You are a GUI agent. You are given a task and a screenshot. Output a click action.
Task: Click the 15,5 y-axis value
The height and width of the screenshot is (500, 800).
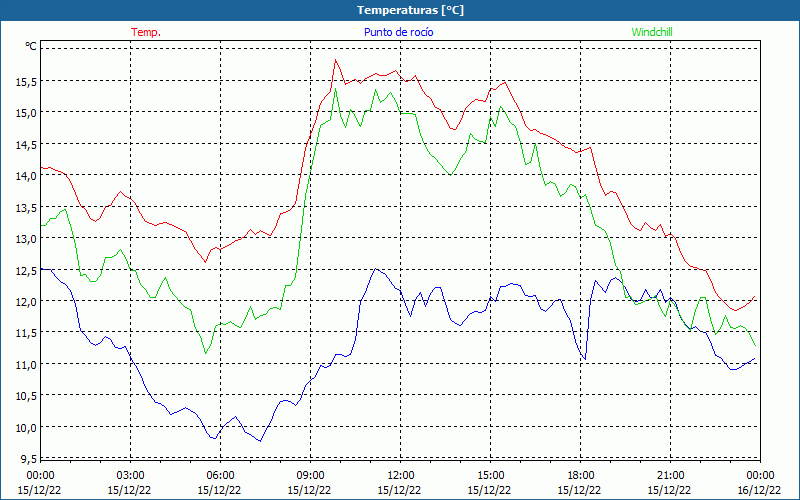pos(26,81)
